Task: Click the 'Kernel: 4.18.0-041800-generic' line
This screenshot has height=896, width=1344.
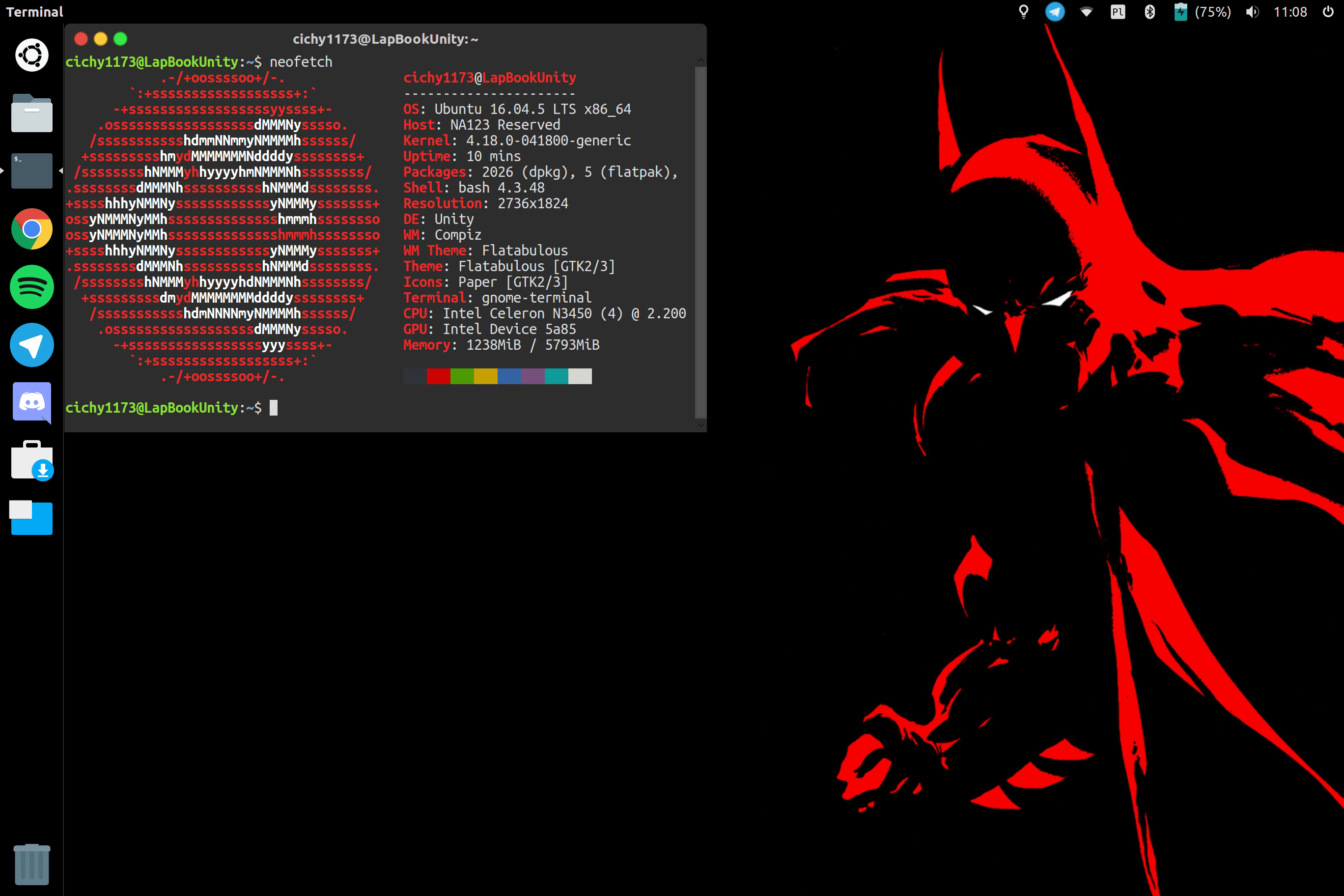Action: click(517, 140)
